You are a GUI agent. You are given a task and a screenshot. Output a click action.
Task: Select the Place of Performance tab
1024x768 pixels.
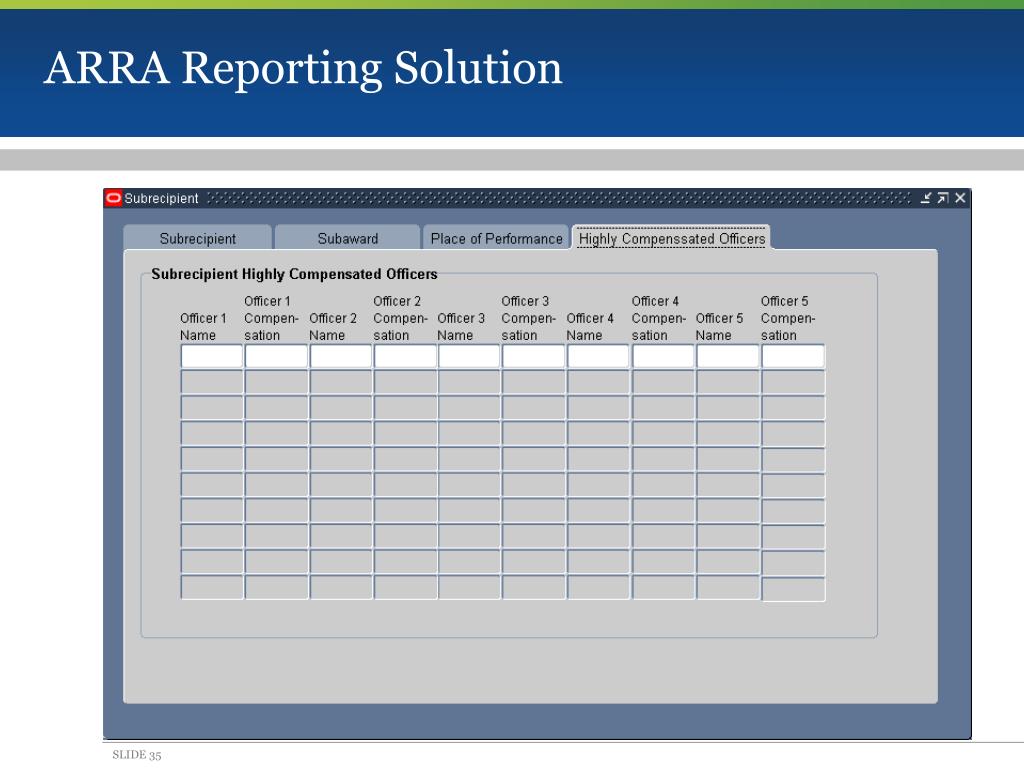pos(496,238)
